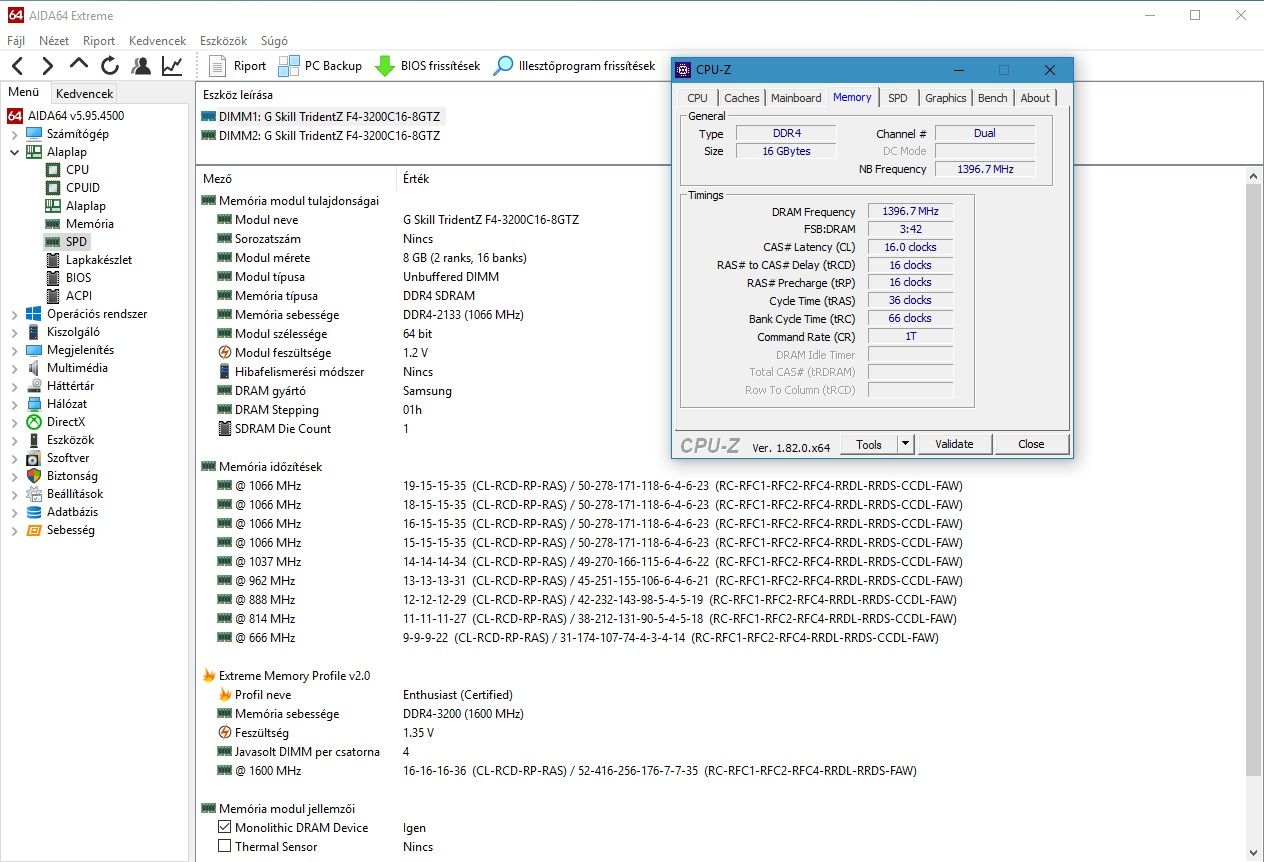Open the Kedvencek menu in menu bar
The image size is (1264, 862).
point(157,41)
